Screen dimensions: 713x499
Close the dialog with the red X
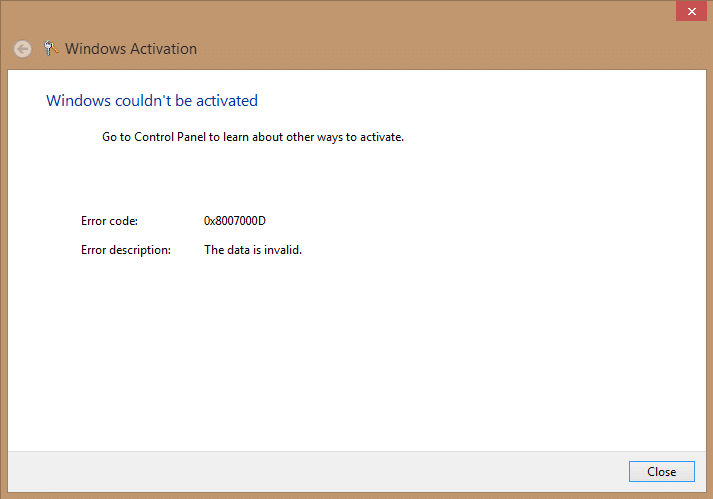tap(691, 11)
